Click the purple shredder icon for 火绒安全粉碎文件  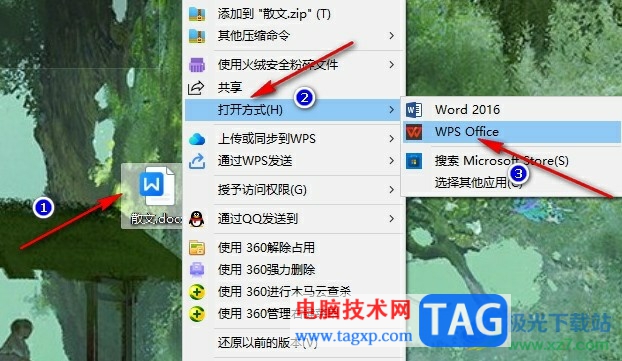(x=197, y=65)
